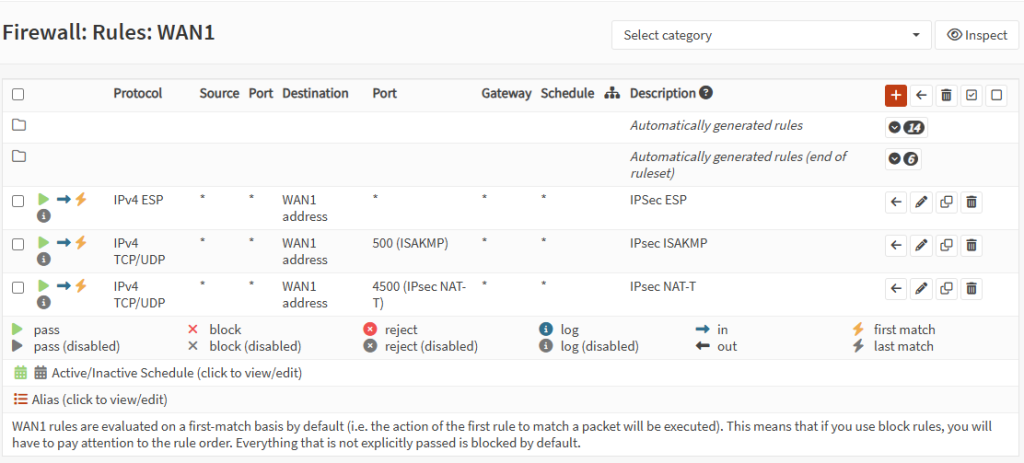Move selected rules to end using header arrow
Screen dimensions: 1024x463
pyautogui.click(x=921, y=95)
